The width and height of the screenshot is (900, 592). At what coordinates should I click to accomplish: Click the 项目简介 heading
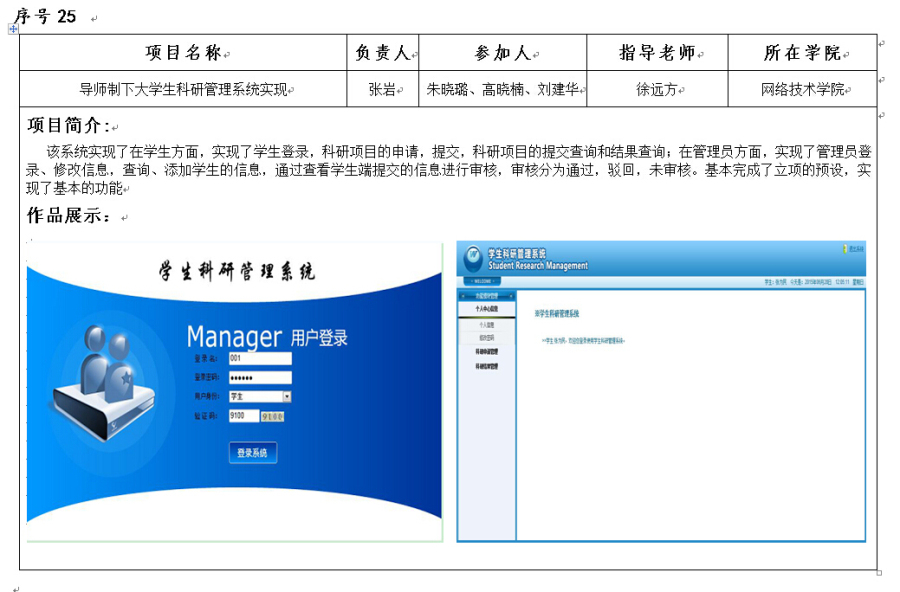(68, 125)
